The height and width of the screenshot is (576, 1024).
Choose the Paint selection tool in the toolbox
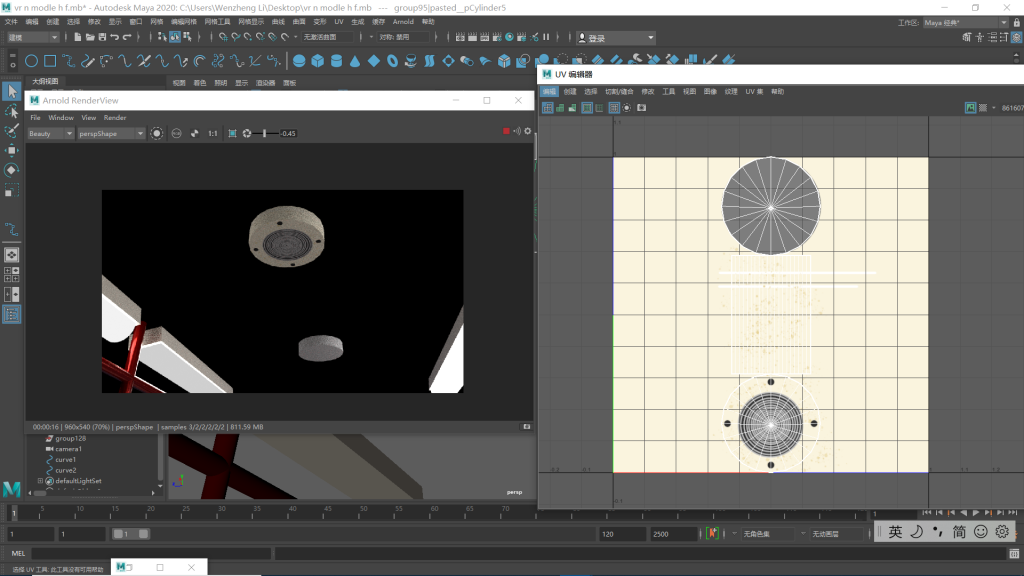point(12,131)
